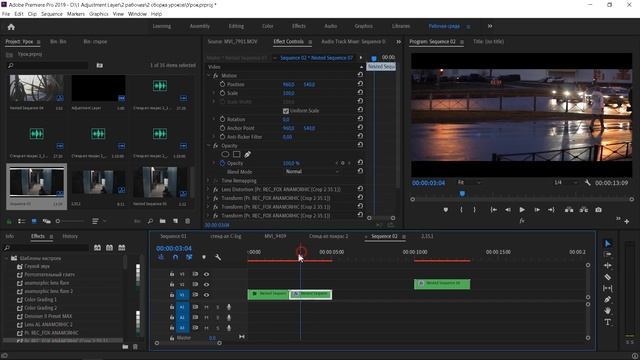Select the Type tool
The width and height of the screenshot is (640, 360).
click(608, 322)
